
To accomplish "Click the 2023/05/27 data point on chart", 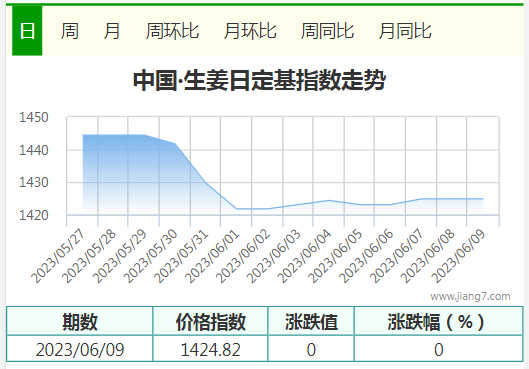I will point(83,135).
